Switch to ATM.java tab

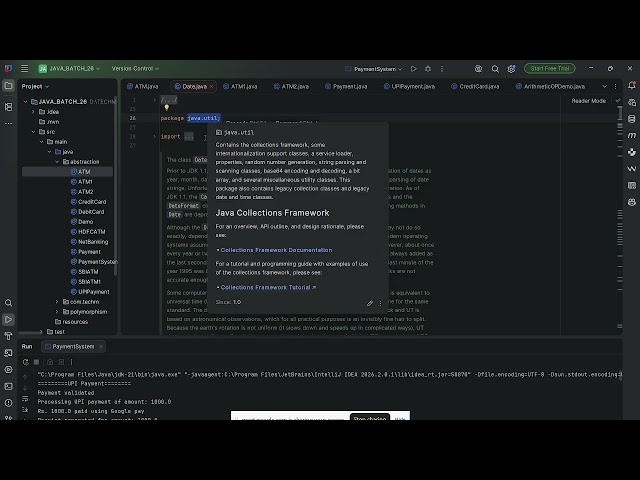point(142,87)
